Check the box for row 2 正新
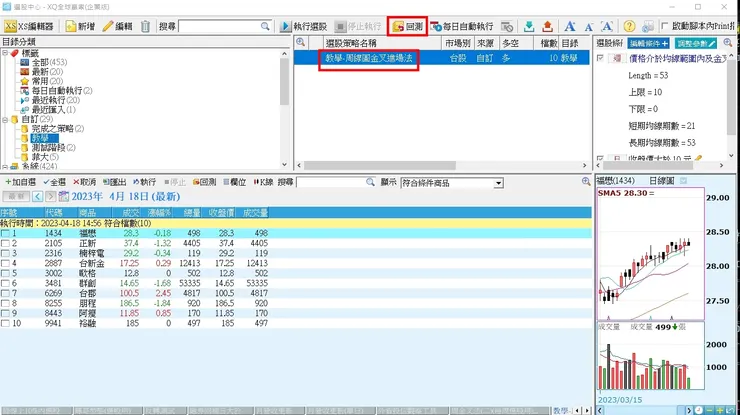Screen dimensions: 740x415 point(5,243)
